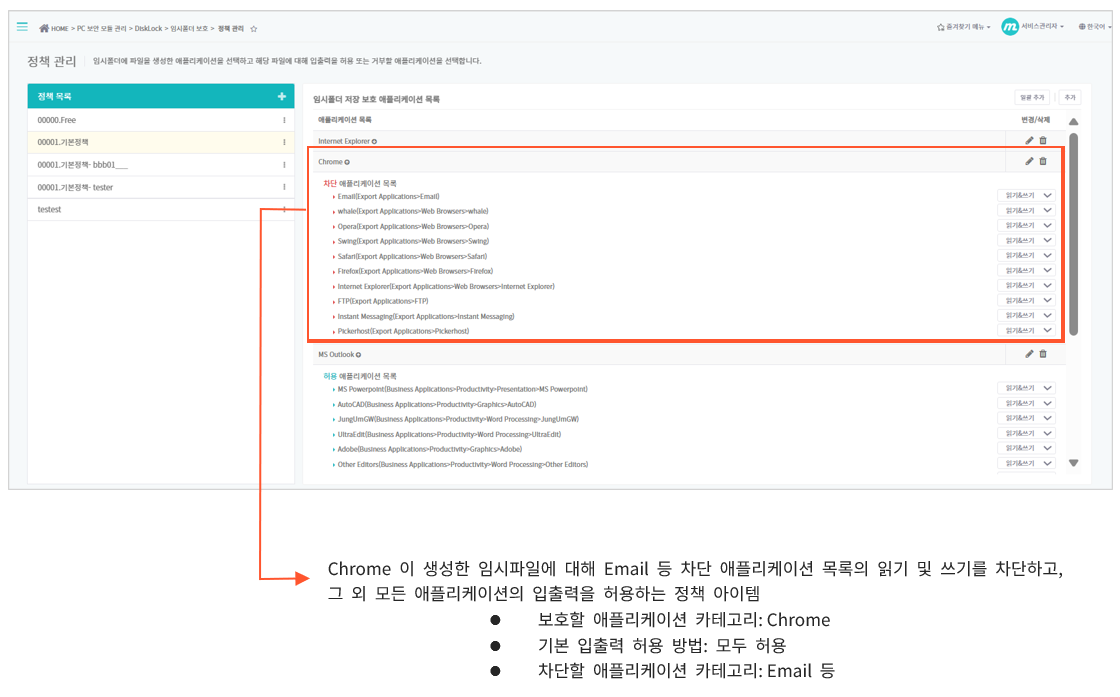Image resolution: width=1120 pixels, height=697 pixels.
Task: Open the hamburger navigation menu
Action: 22,26
